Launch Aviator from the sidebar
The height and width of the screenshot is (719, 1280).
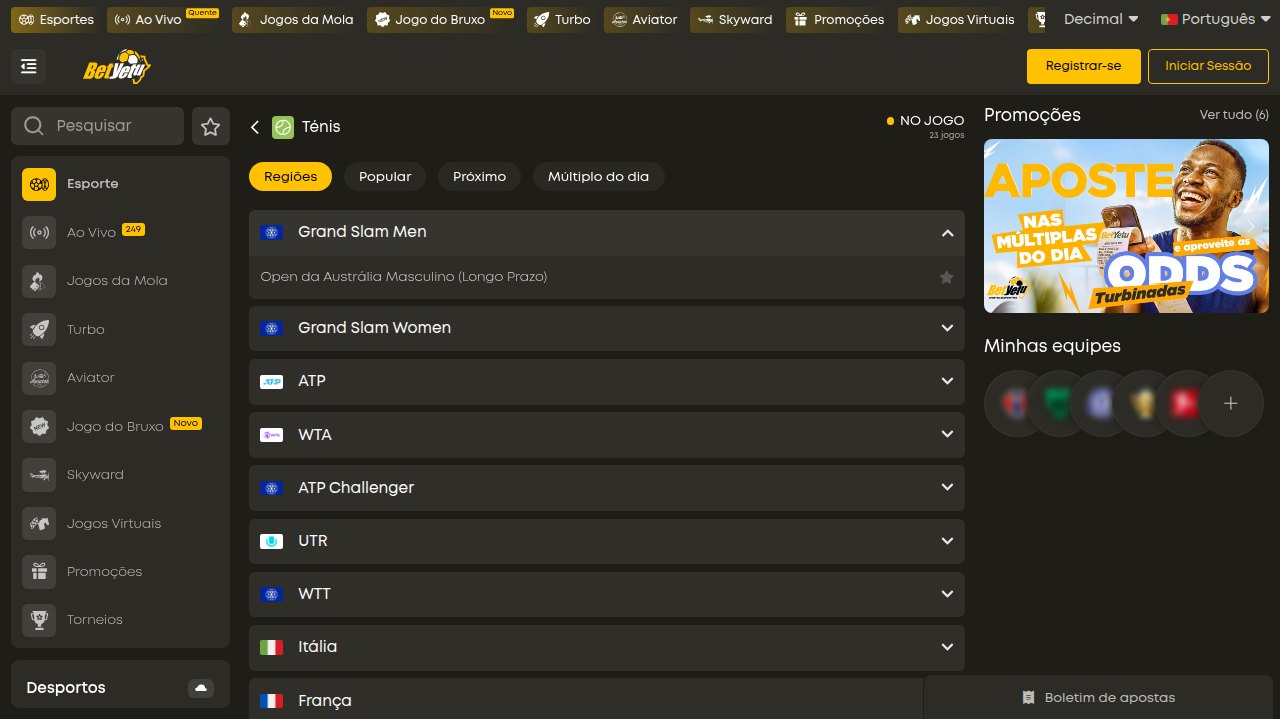(120, 378)
